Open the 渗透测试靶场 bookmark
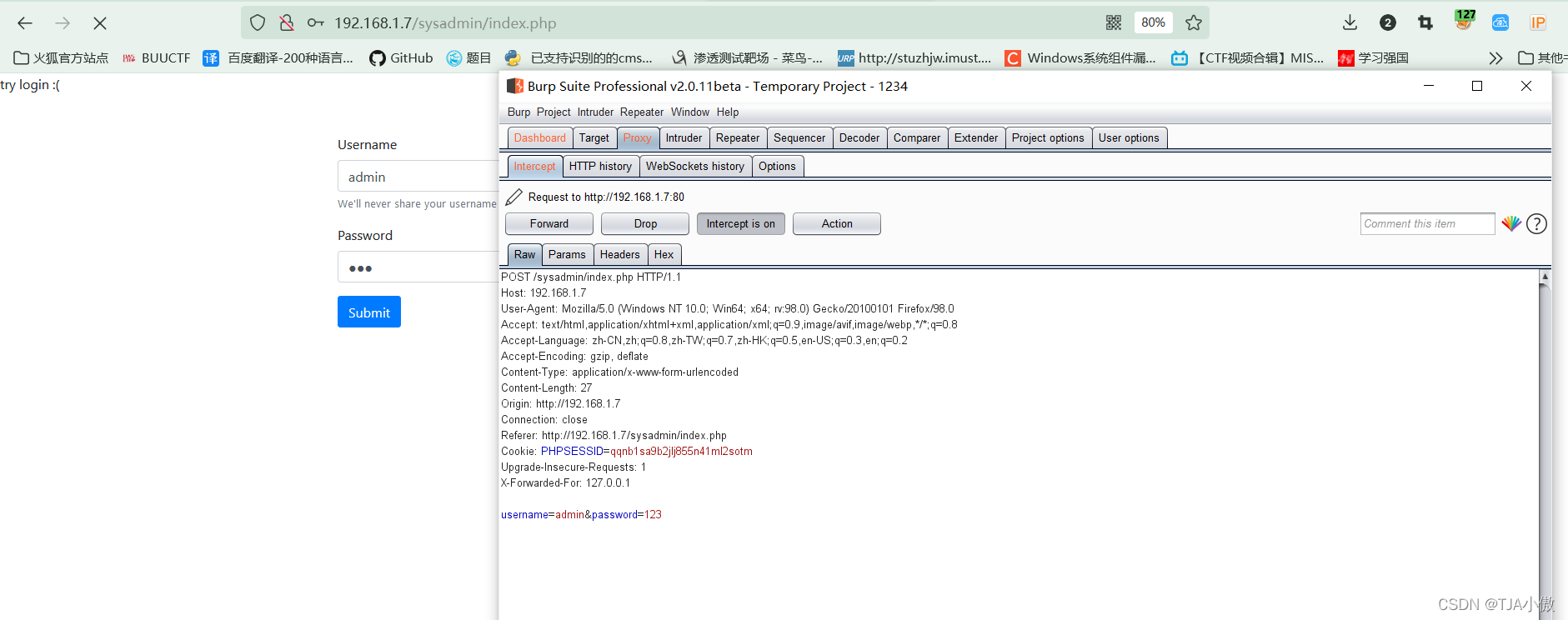Viewport: 1568px width, 620px height. pyautogui.click(x=747, y=58)
